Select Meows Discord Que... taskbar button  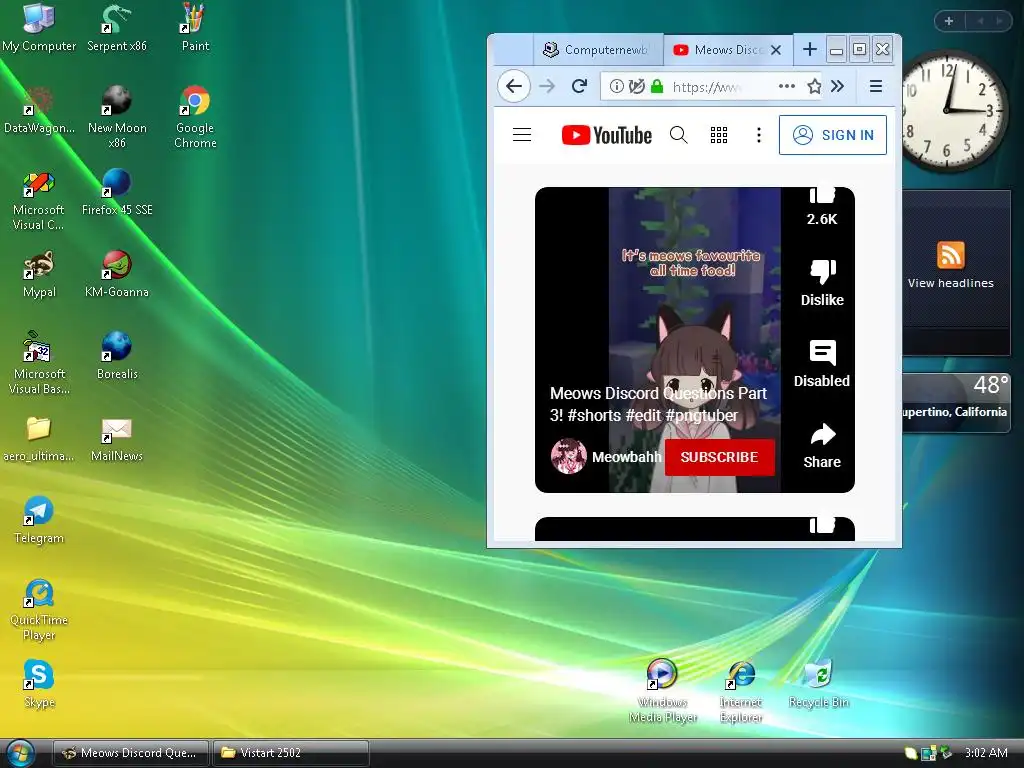click(x=131, y=753)
